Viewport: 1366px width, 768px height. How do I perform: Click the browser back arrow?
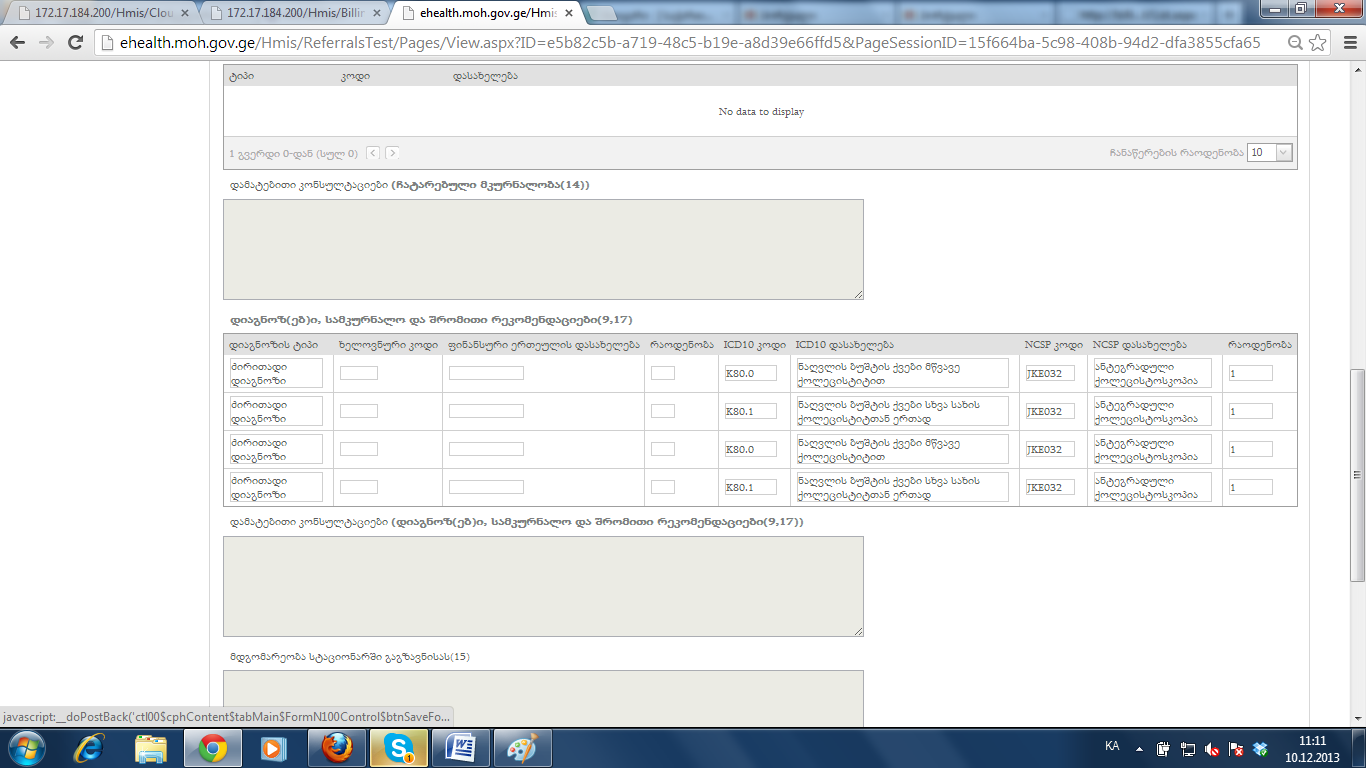point(17,43)
